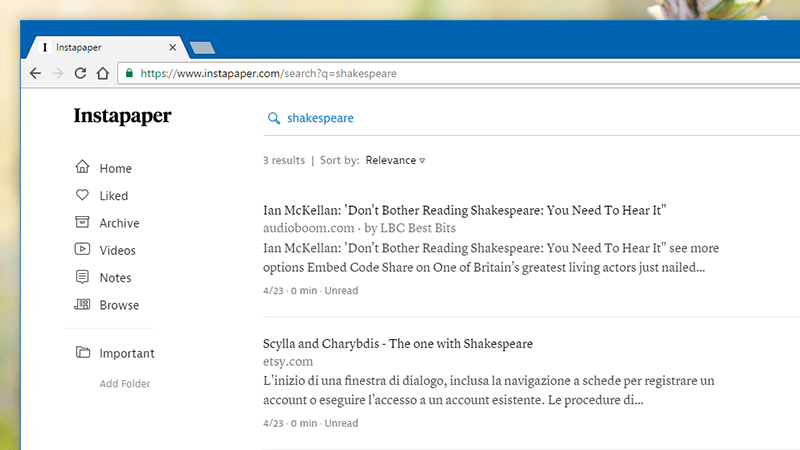Click the browser forward arrow
The height and width of the screenshot is (450, 800).
58,73
